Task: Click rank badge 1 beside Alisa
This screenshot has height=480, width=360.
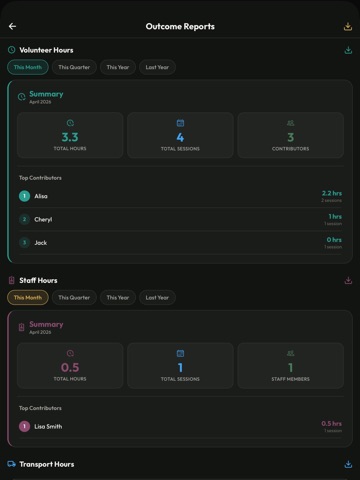Action: [x=24, y=196]
